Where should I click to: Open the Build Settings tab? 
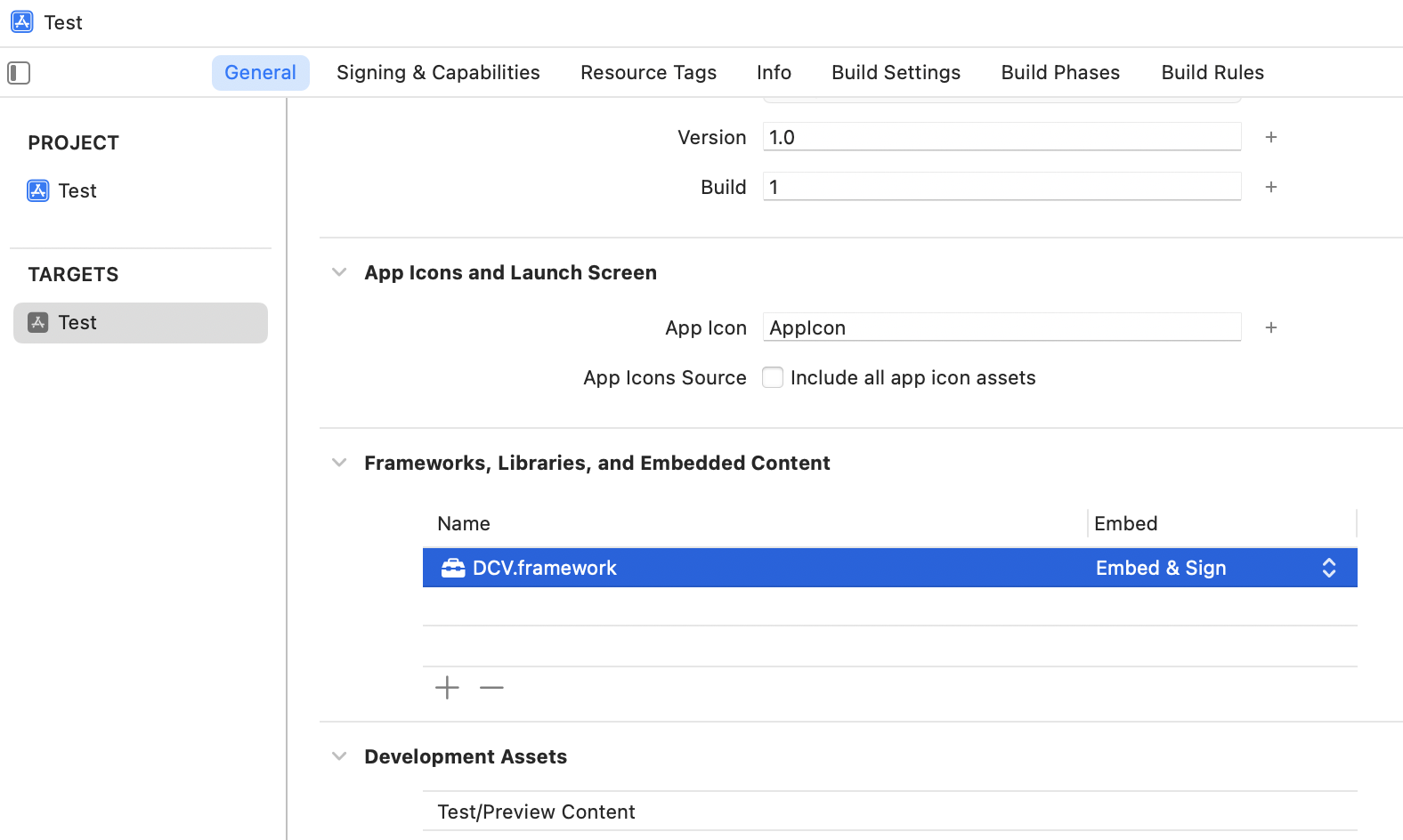(896, 73)
